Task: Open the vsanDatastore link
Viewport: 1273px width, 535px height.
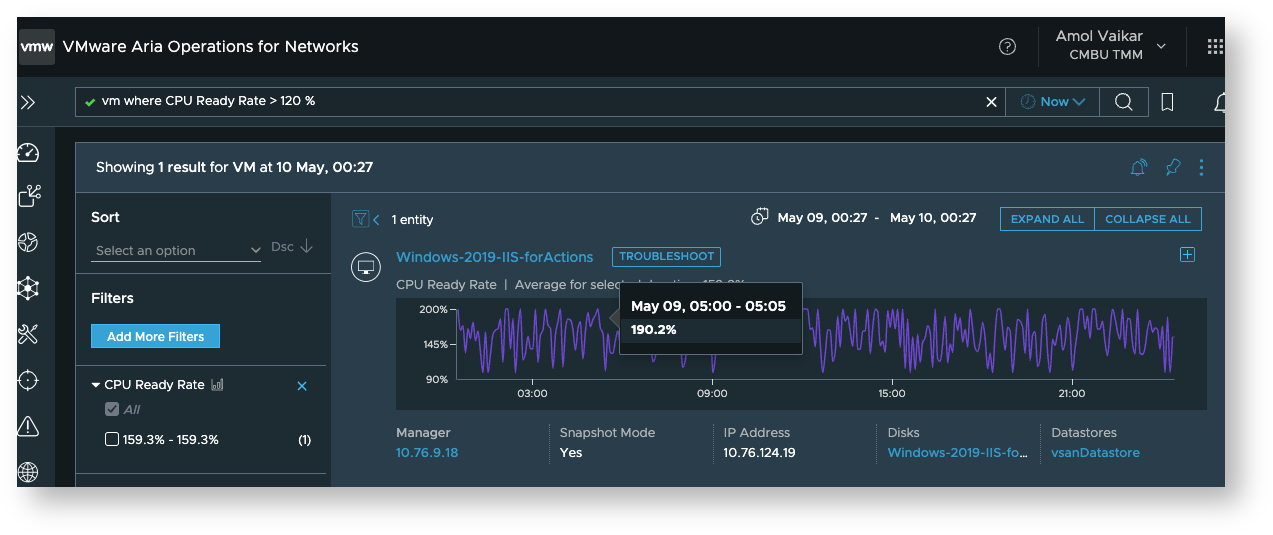Action: coord(1095,453)
